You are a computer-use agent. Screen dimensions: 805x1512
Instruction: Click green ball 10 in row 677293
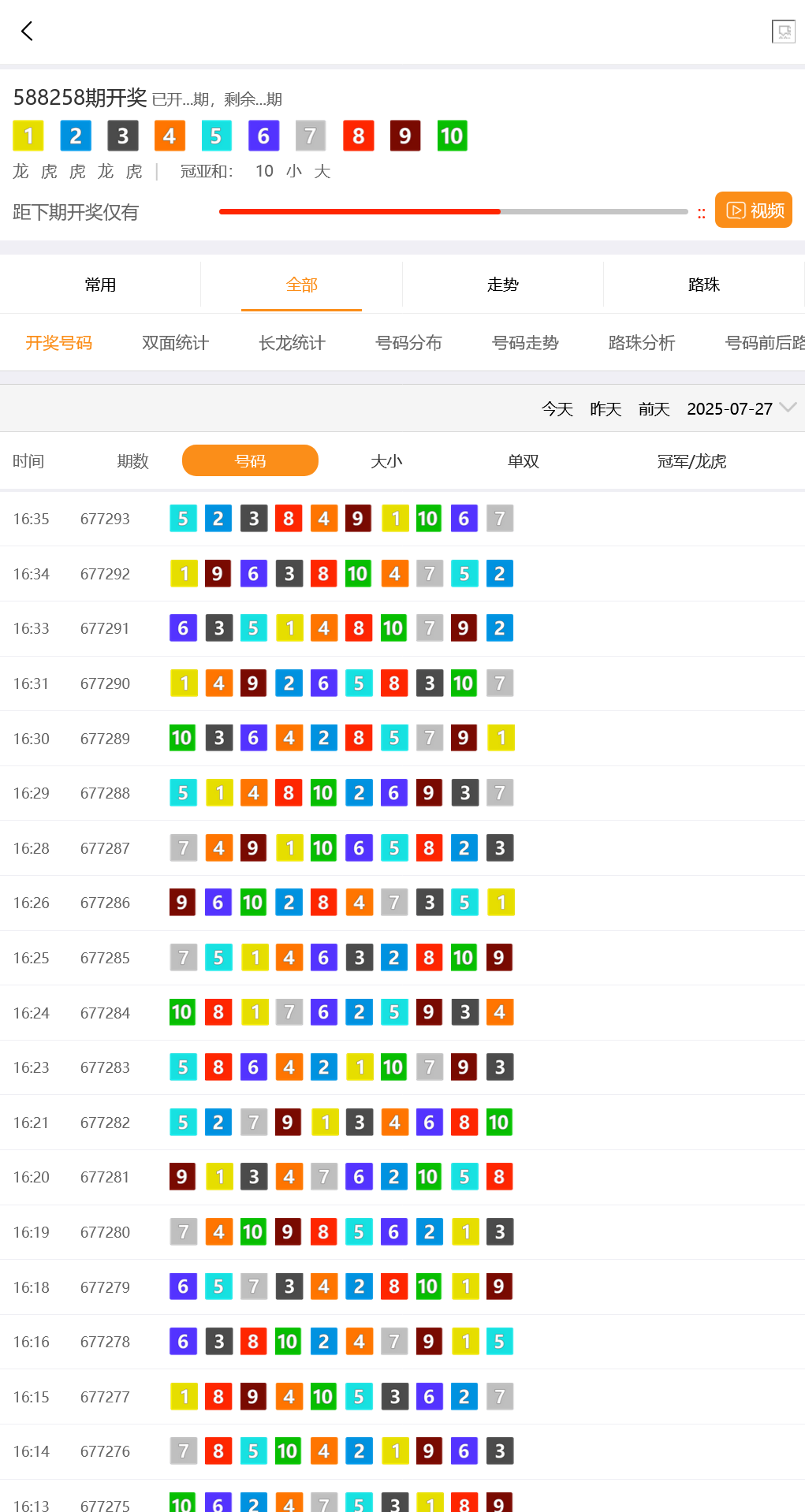pyautogui.click(x=428, y=519)
